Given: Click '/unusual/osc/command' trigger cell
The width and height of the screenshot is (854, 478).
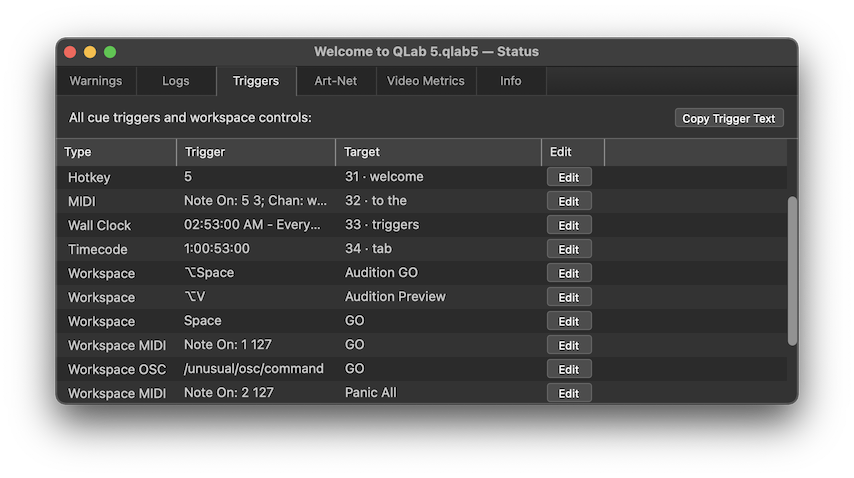Looking at the screenshot, I should (x=254, y=369).
